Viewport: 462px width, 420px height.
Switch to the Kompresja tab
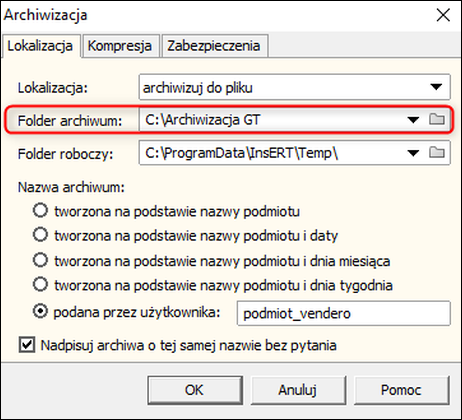tap(120, 46)
